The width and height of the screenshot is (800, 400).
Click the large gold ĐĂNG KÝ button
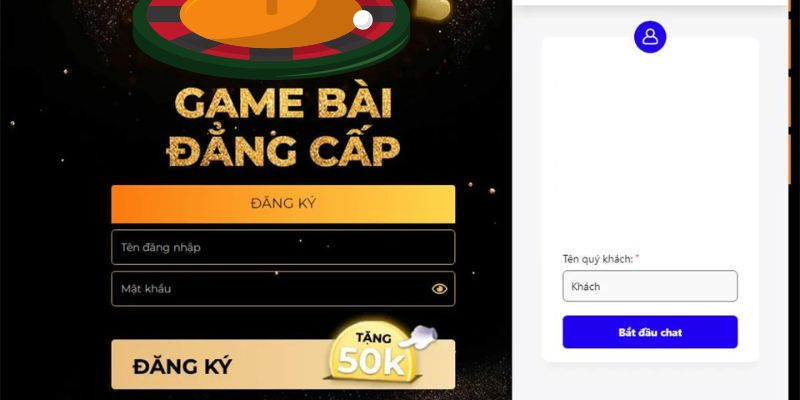pyautogui.click(x=283, y=365)
